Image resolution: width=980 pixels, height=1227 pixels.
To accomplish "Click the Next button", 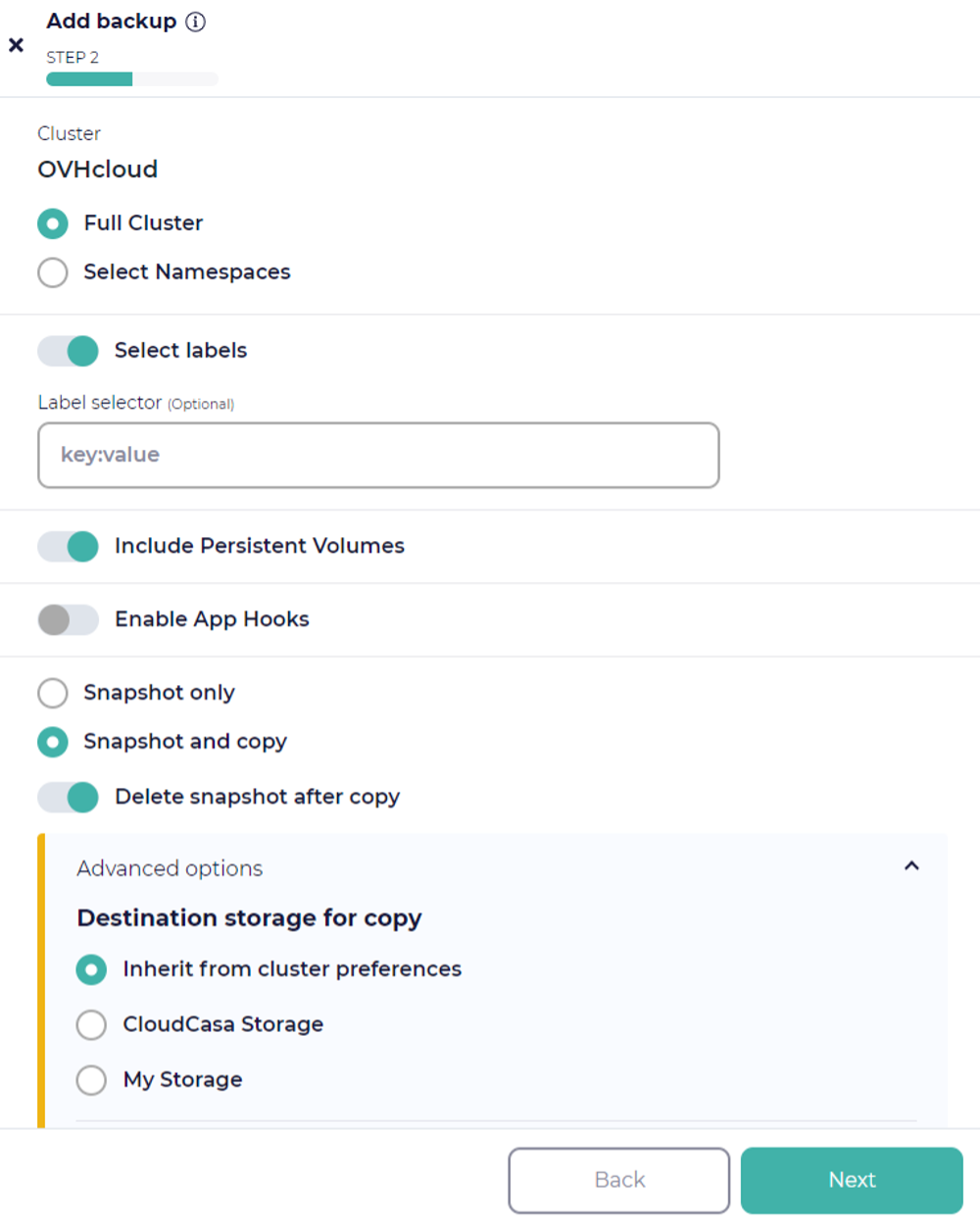I will pos(852,1180).
